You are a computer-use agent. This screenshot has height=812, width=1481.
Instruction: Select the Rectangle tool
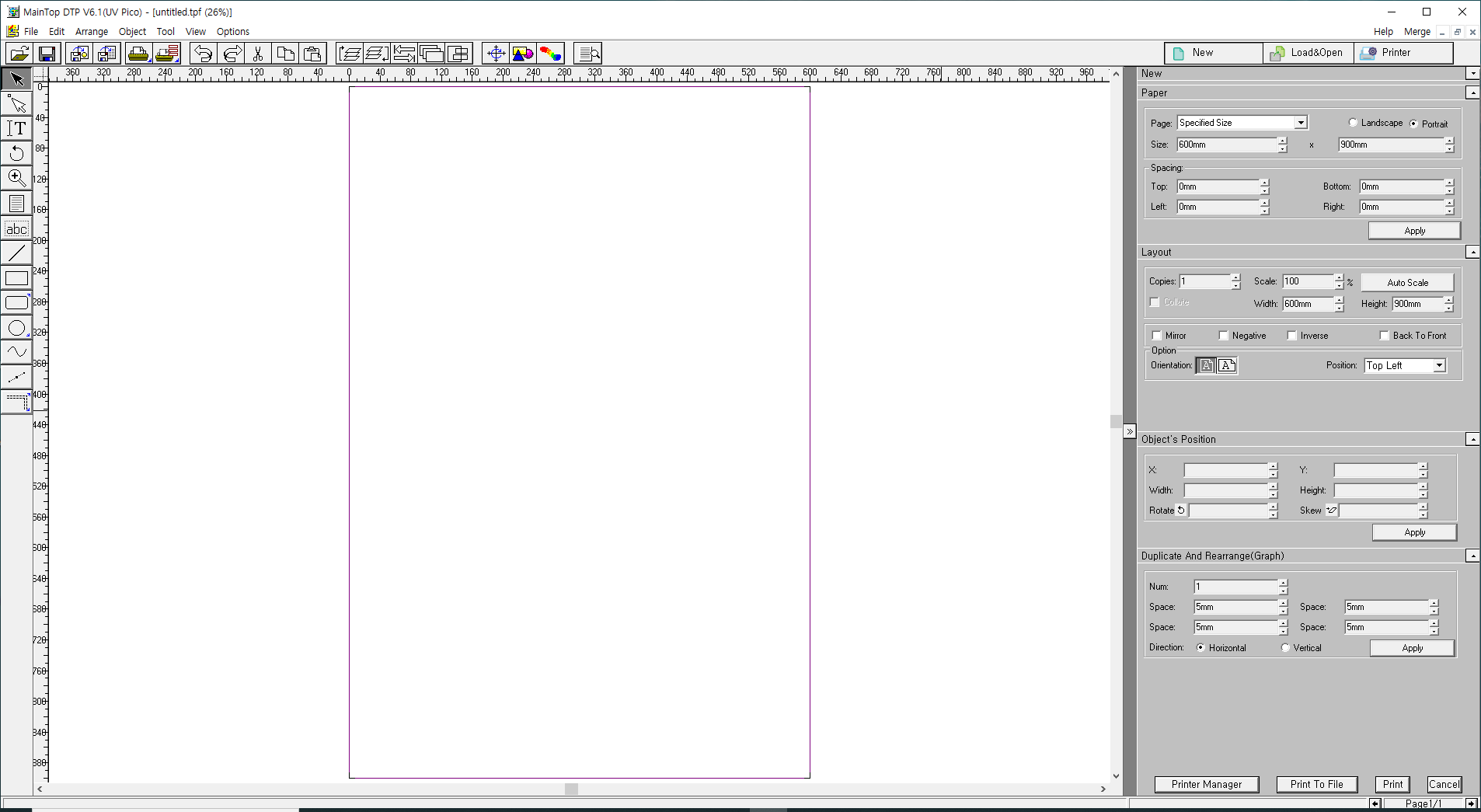[x=16, y=278]
